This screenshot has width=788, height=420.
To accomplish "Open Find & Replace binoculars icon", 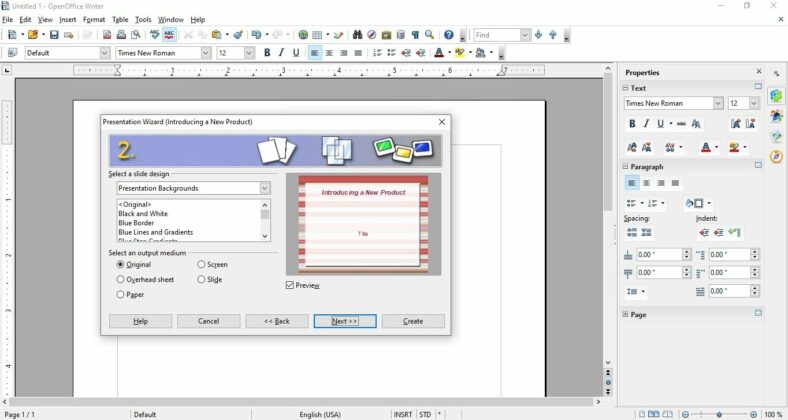I will 357,35.
